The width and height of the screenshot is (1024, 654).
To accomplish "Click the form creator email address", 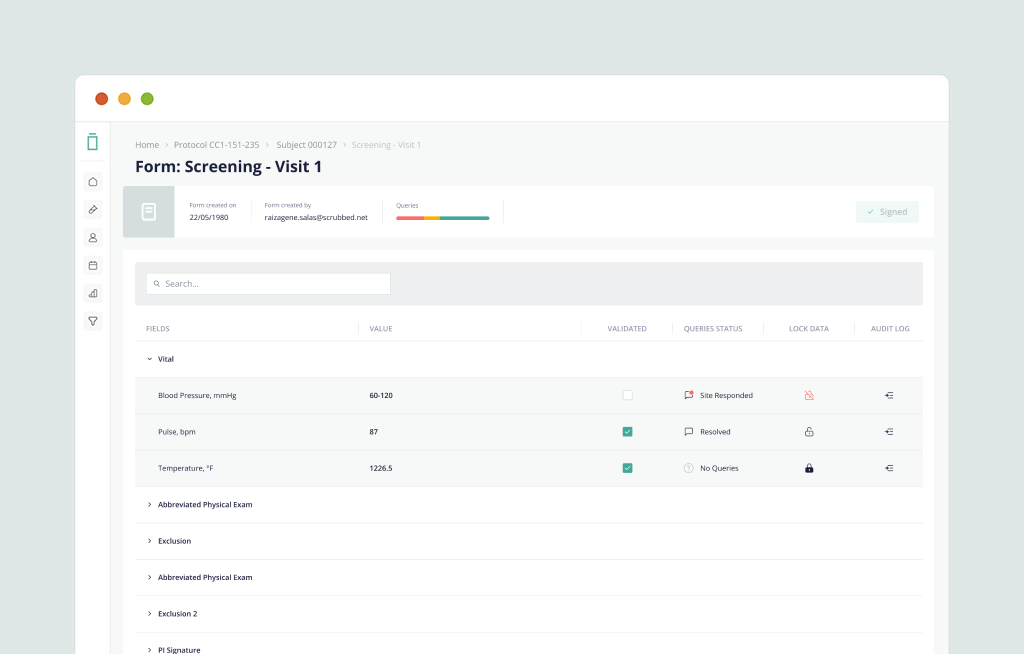I will [x=316, y=218].
